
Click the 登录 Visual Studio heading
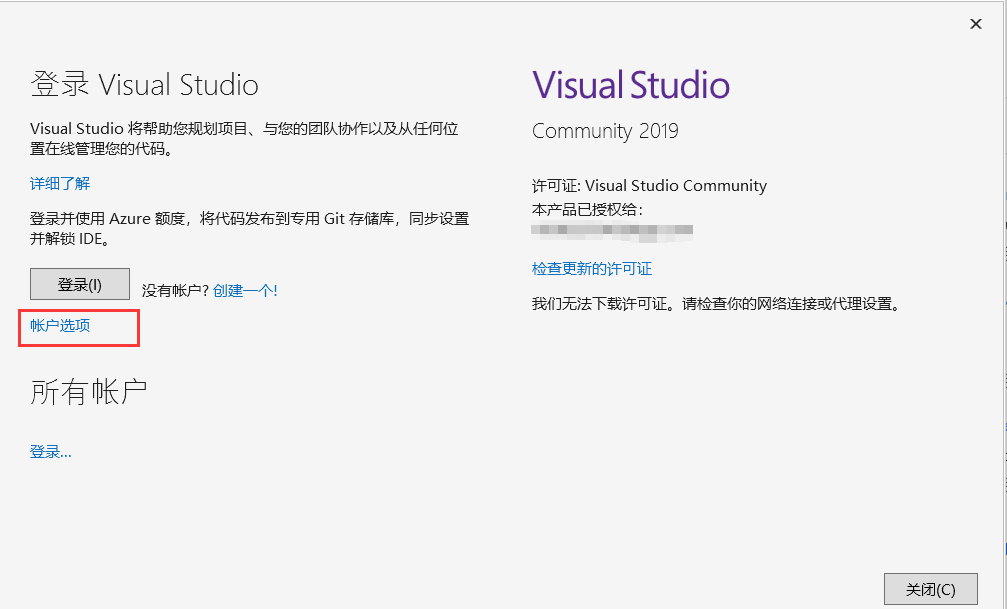coord(144,85)
